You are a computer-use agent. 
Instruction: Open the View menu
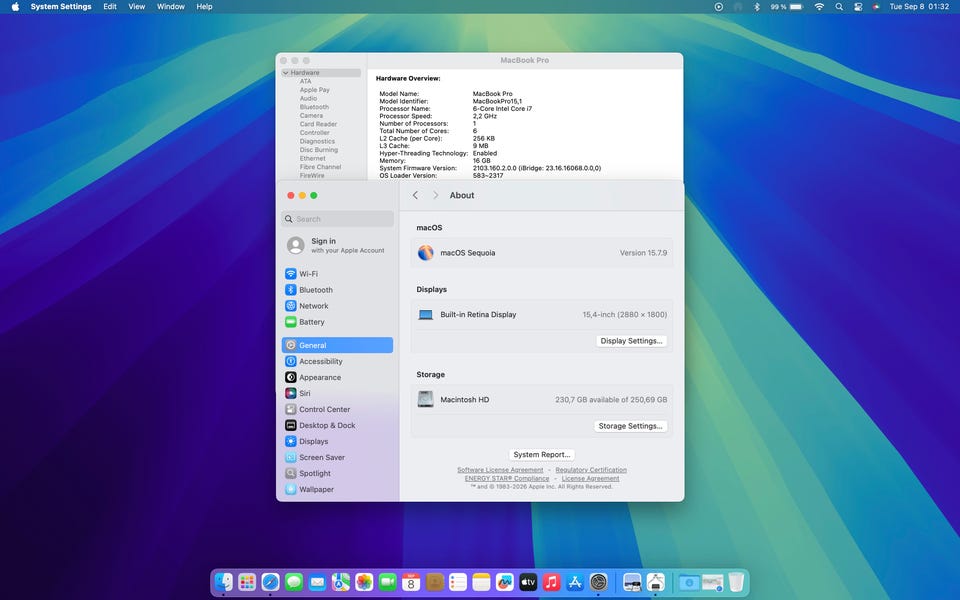coord(137,7)
